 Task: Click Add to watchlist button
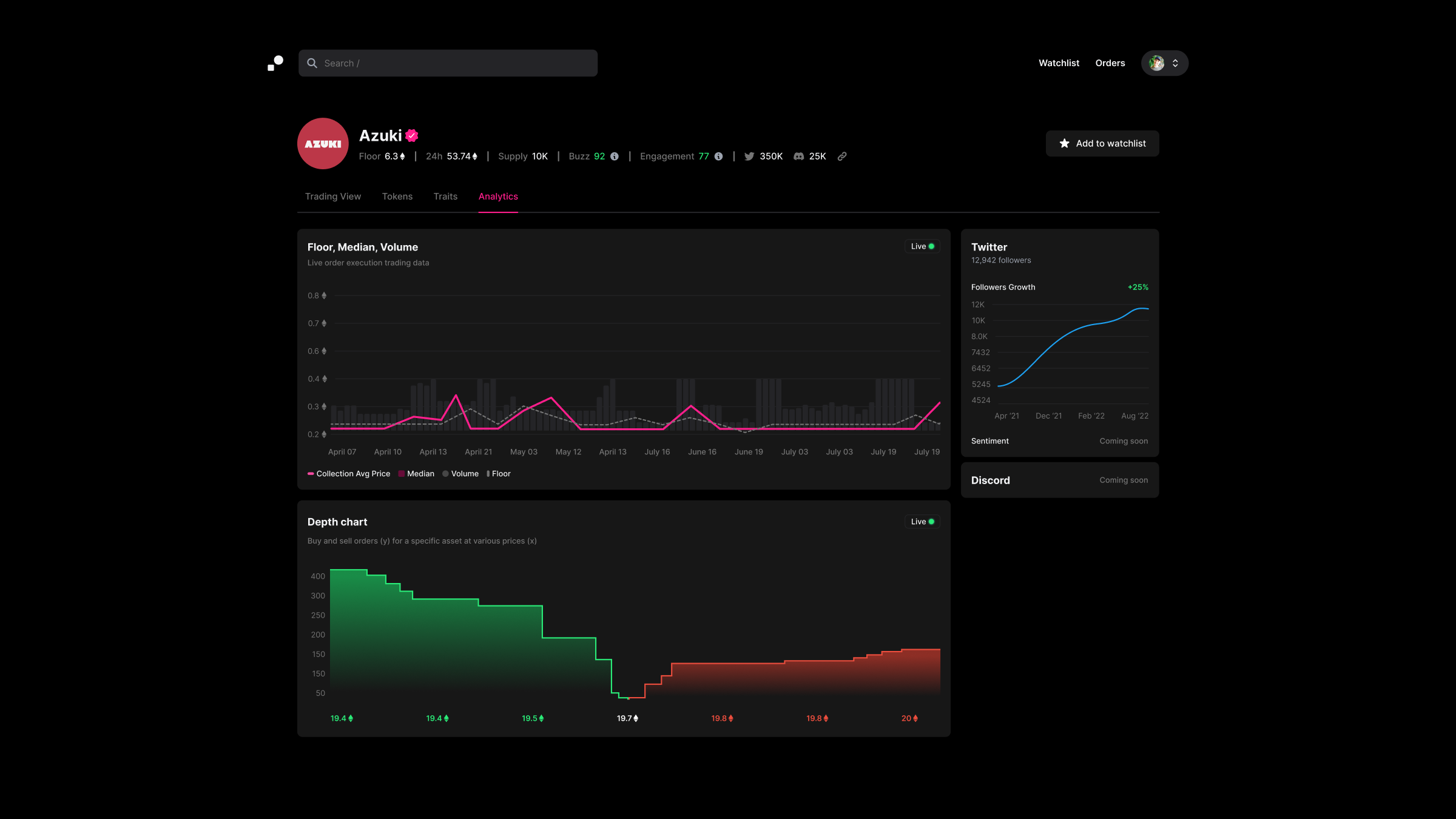(1102, 143)
